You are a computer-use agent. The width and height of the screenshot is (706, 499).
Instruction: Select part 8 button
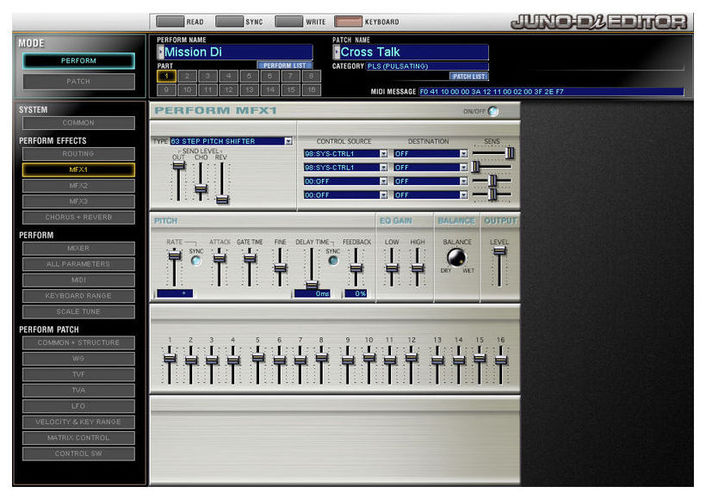(x=311, y=76)
